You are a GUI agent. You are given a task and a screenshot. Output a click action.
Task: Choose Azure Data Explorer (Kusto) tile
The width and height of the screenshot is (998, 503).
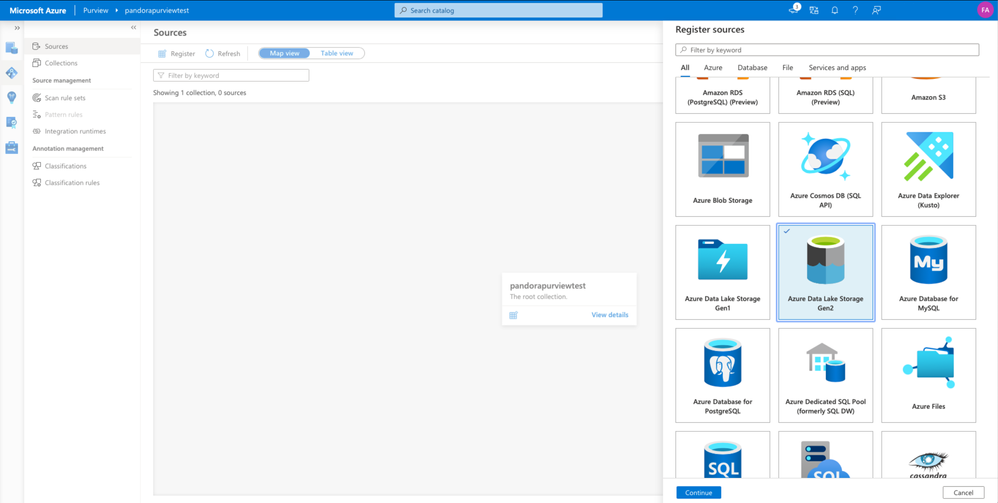[929, 169]
